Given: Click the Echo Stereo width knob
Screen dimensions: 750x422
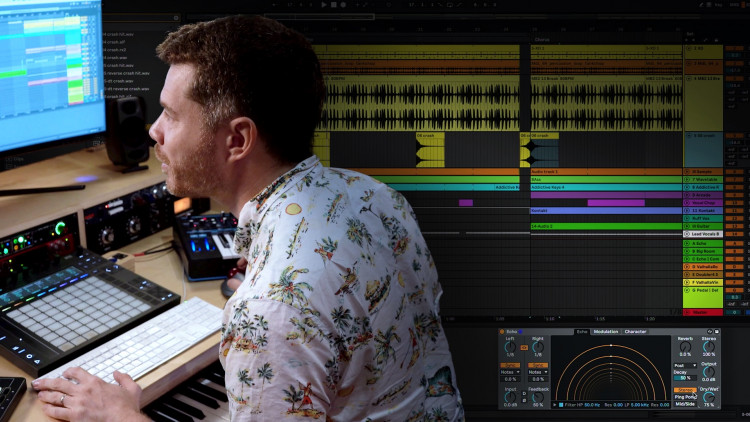Looking at the screenshot, I should pyautogui.click(x=708, y=347).
